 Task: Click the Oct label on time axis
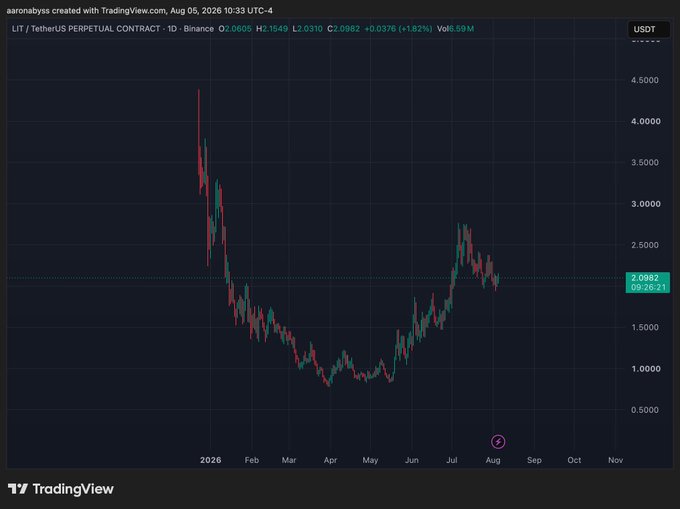pyautogui.click(x=574, y=460)
